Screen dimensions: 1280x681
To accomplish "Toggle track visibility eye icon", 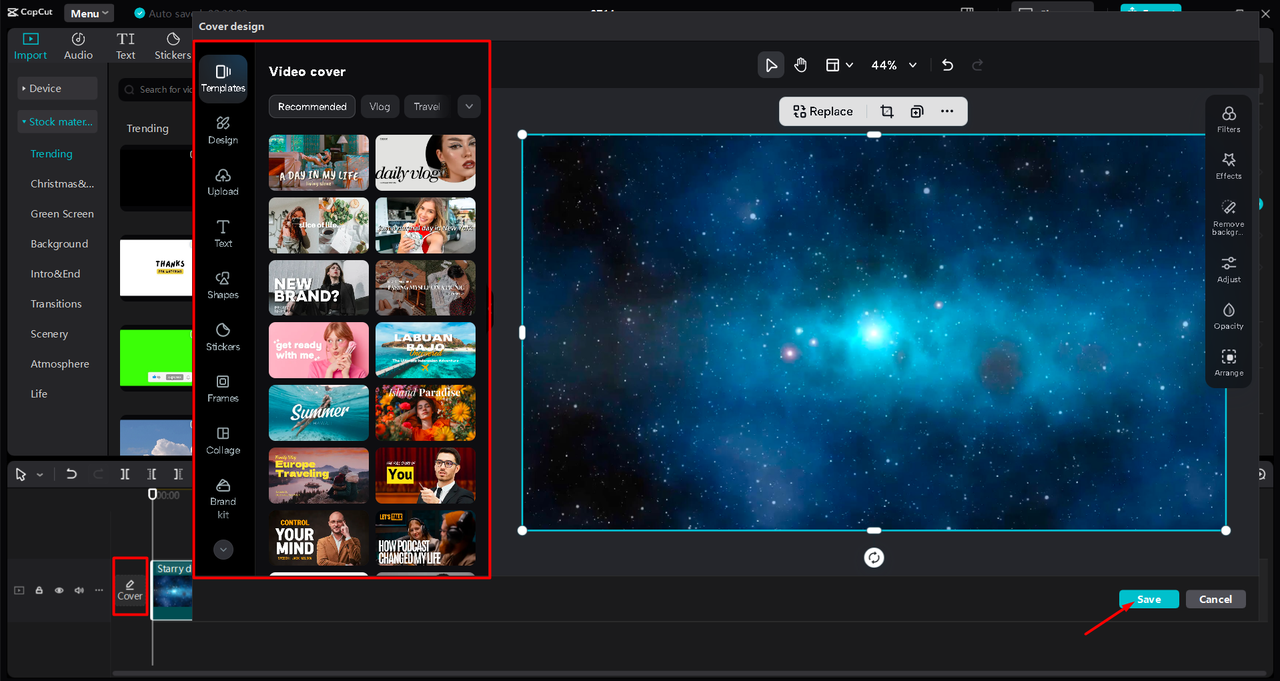I will [x=59, y=591].
